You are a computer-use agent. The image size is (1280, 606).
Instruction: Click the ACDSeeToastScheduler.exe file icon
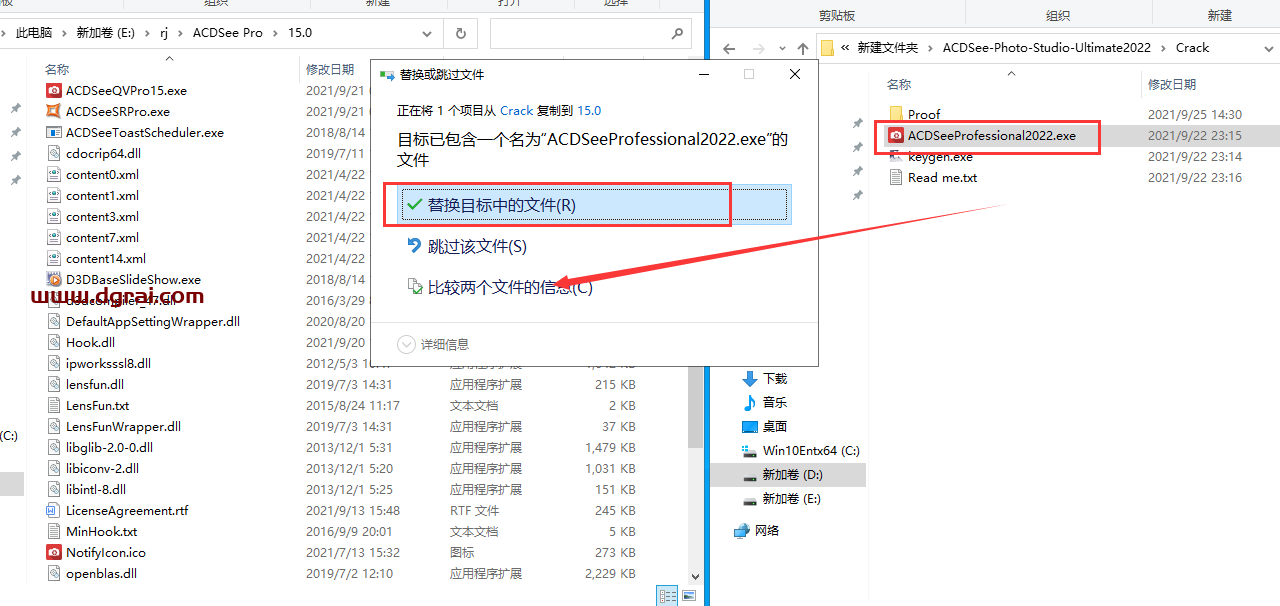click(54, 132)
